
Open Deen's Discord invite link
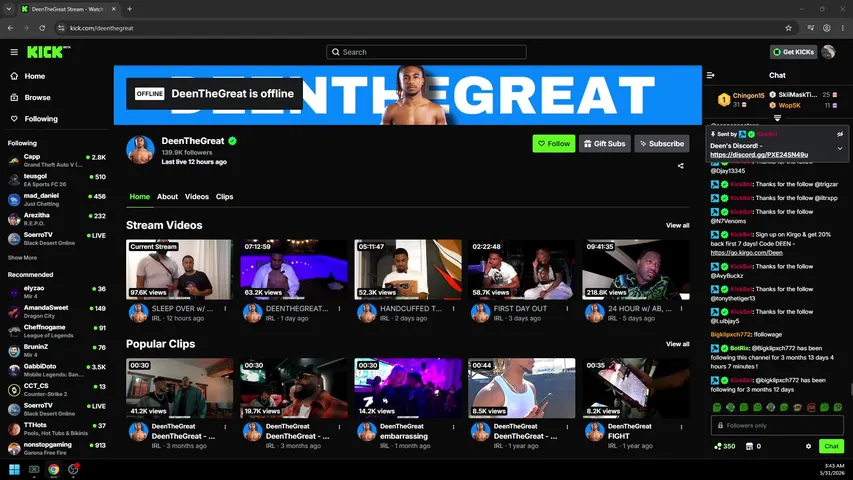point(759,155)
